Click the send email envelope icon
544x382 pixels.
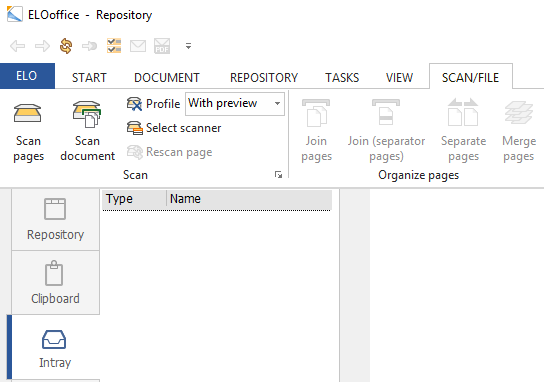(138, 46)
